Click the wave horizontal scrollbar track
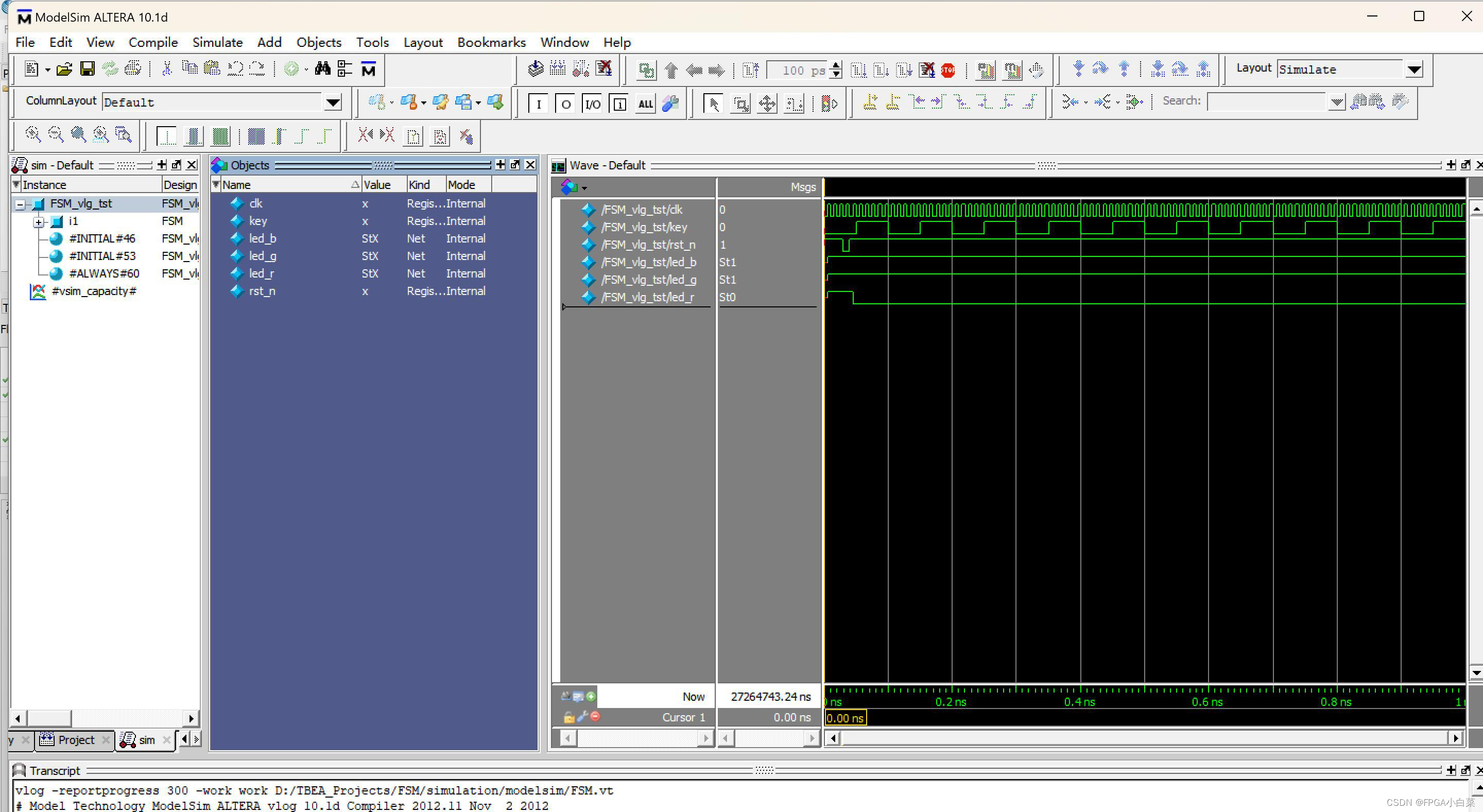The width and height of the screenshot is (1483, 812). 1143,738
